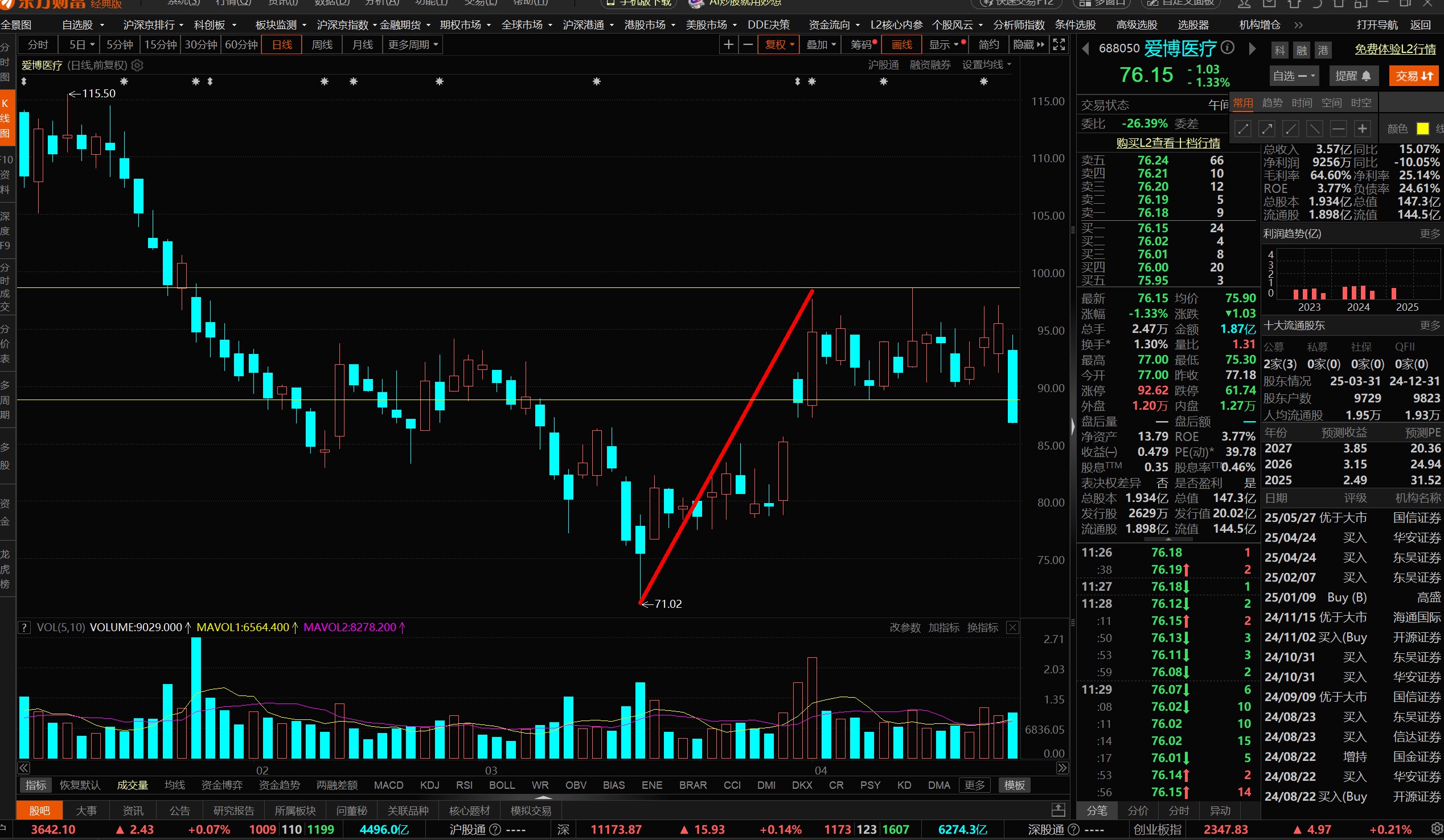Switch chart period to 周线
Screen dimensions: 1444x840
coord(322,44)
